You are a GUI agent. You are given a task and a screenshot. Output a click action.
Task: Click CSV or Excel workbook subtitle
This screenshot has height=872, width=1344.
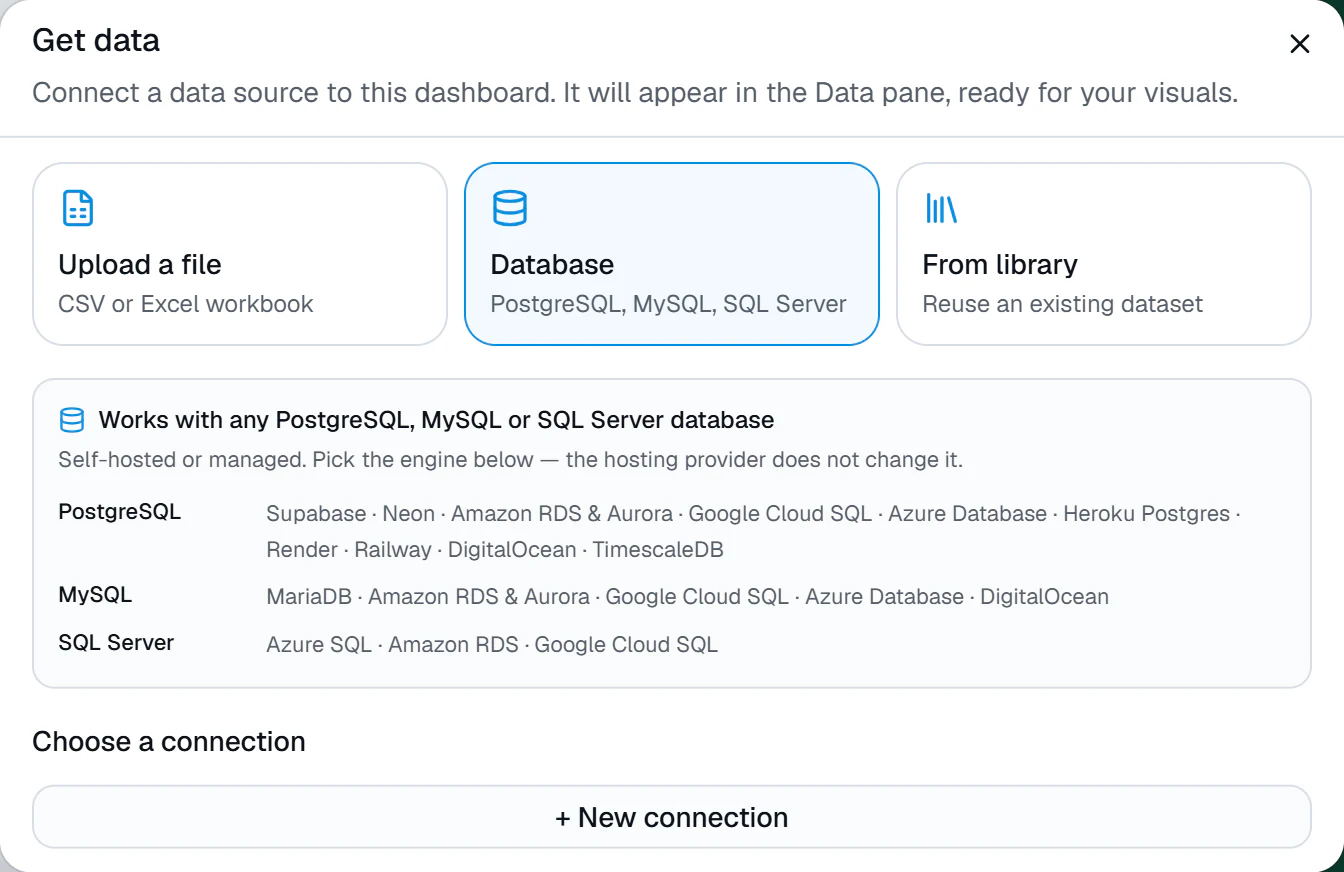pos(186,304)
